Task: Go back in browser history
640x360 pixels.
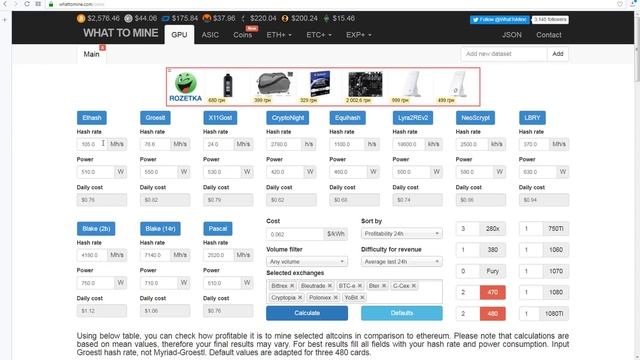Action: point(5,4)
